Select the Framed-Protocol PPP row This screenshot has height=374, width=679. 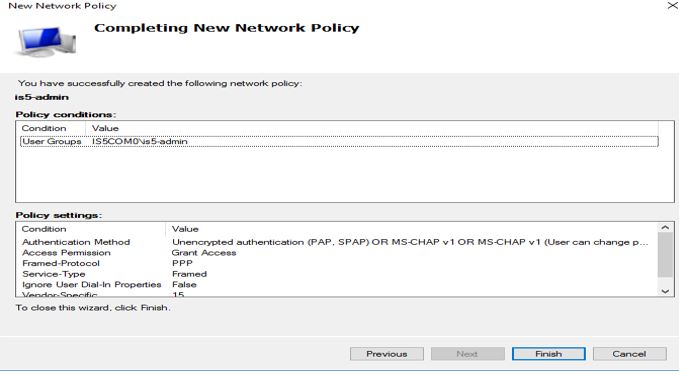(337, 263)
